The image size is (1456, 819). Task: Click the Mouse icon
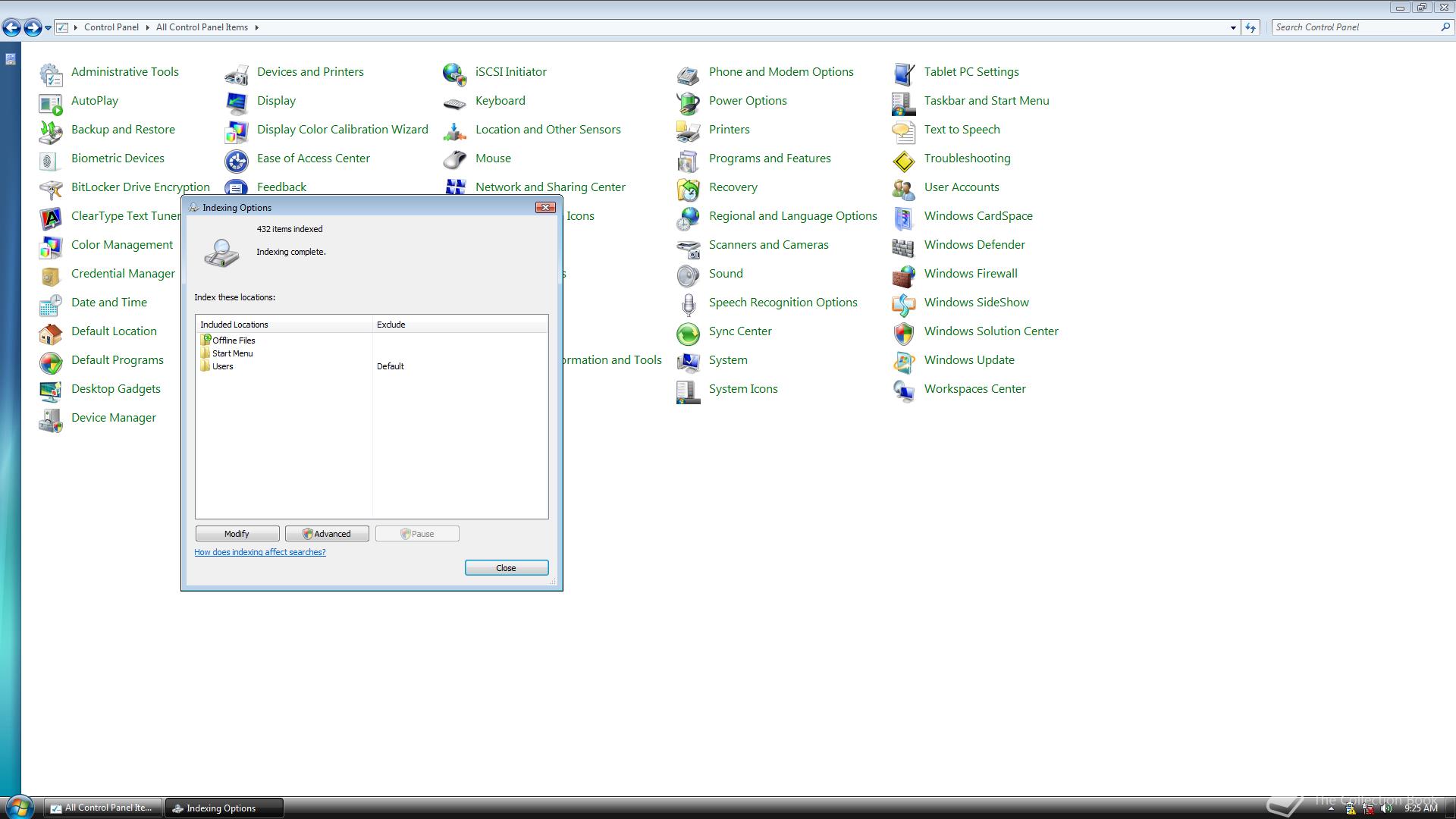click(455, 161)
